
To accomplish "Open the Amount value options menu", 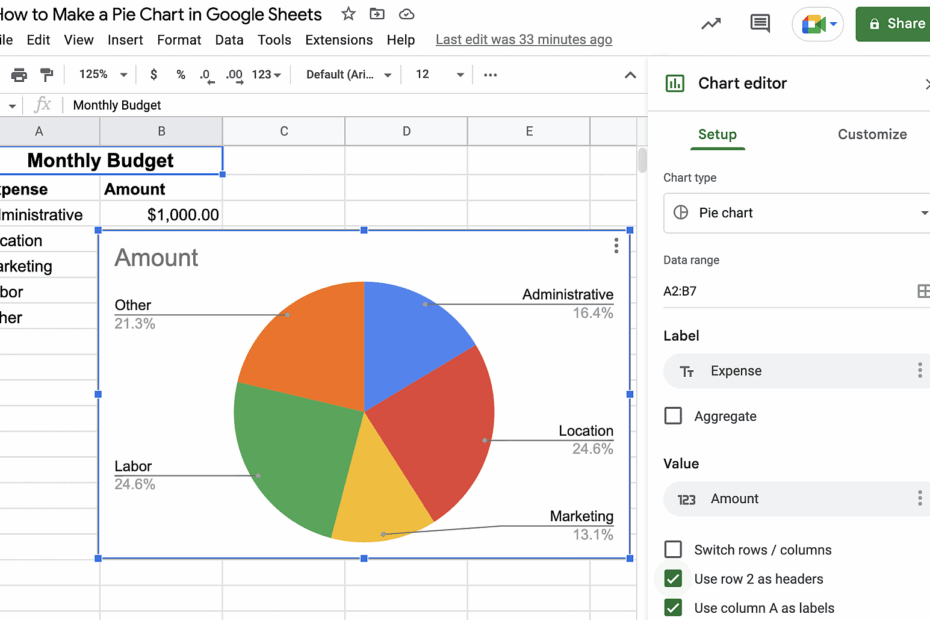I will click(x=920, y=498).
